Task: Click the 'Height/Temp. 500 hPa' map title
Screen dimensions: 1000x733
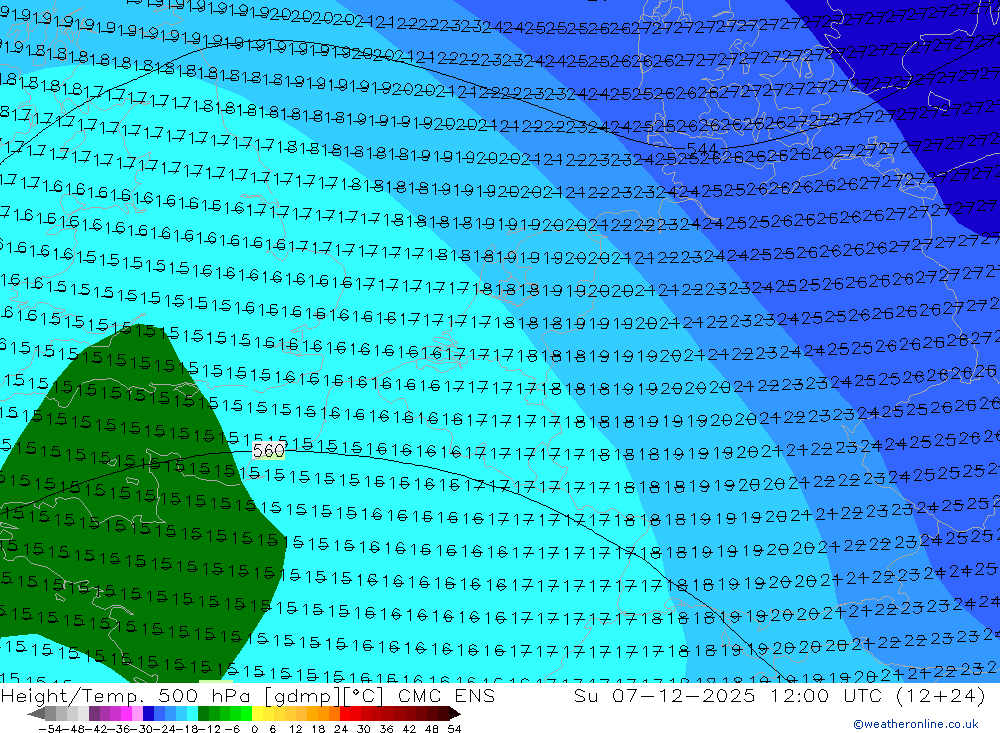Action: 128,696
